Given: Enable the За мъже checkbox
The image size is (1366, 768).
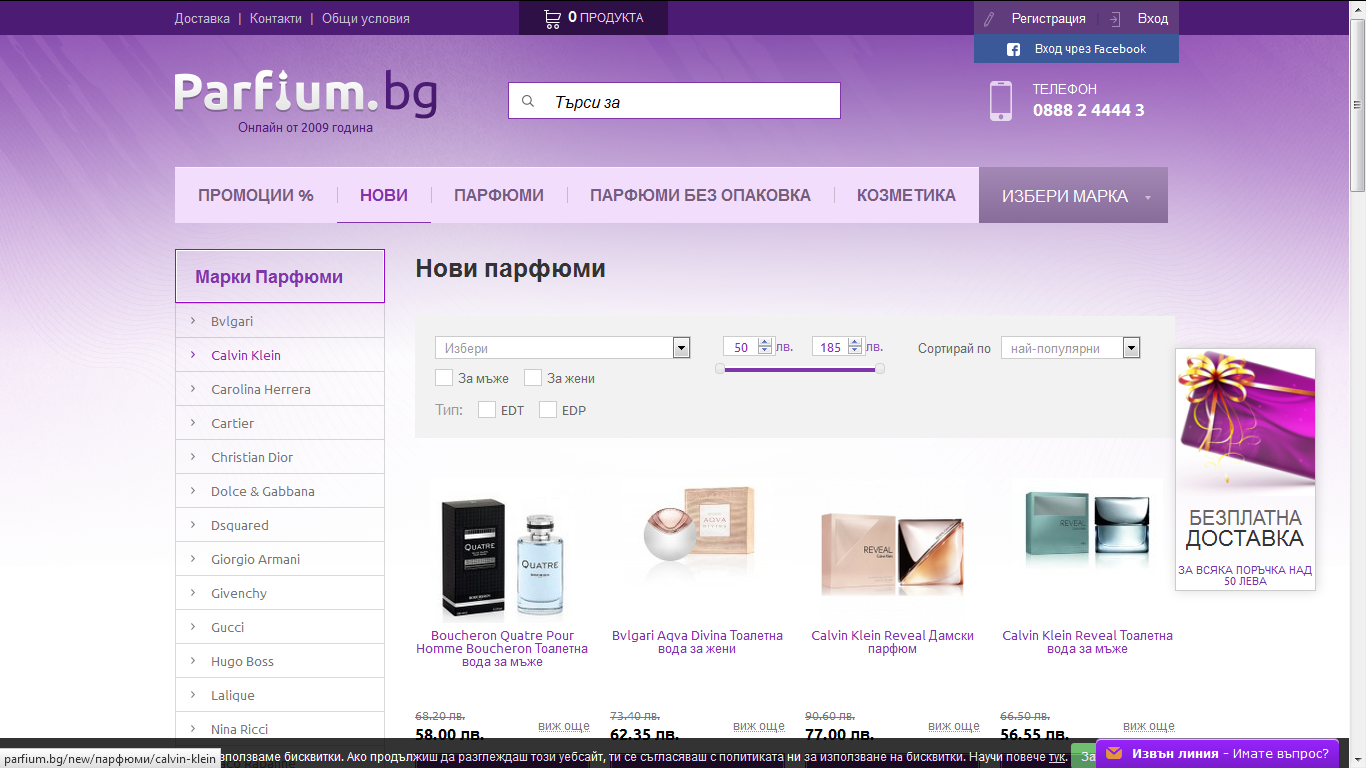Looking at the screenshot, I should pyautogui.click(x=444, y=378).
